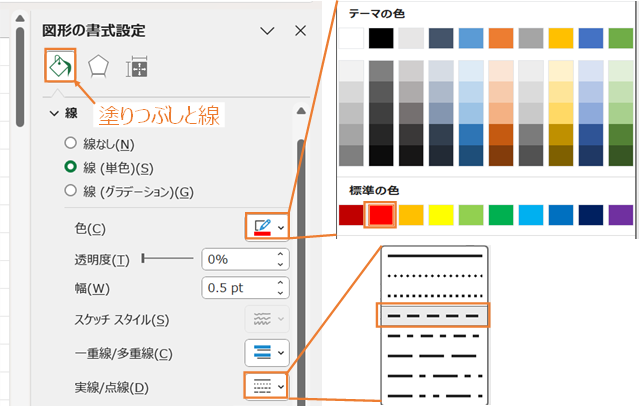Increase the 透明度 value with up arrow
Image resolution: width=640 pixels, height=407 pixels.
click(280, 254)
